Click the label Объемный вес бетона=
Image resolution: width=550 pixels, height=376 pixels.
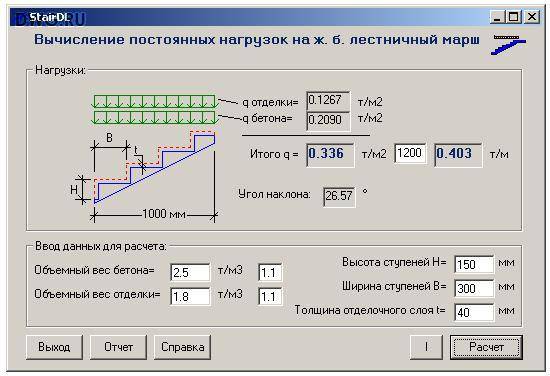[94, 270]
